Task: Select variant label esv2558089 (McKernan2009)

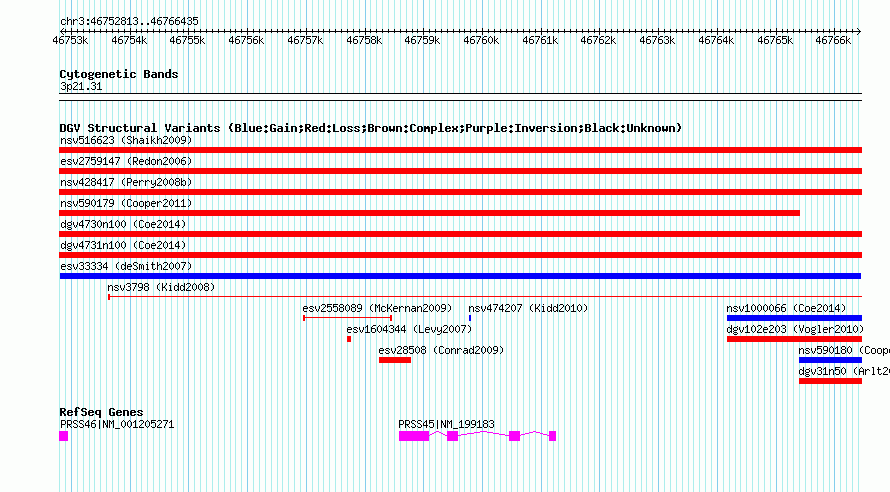Action: click(x=377, y=308)
